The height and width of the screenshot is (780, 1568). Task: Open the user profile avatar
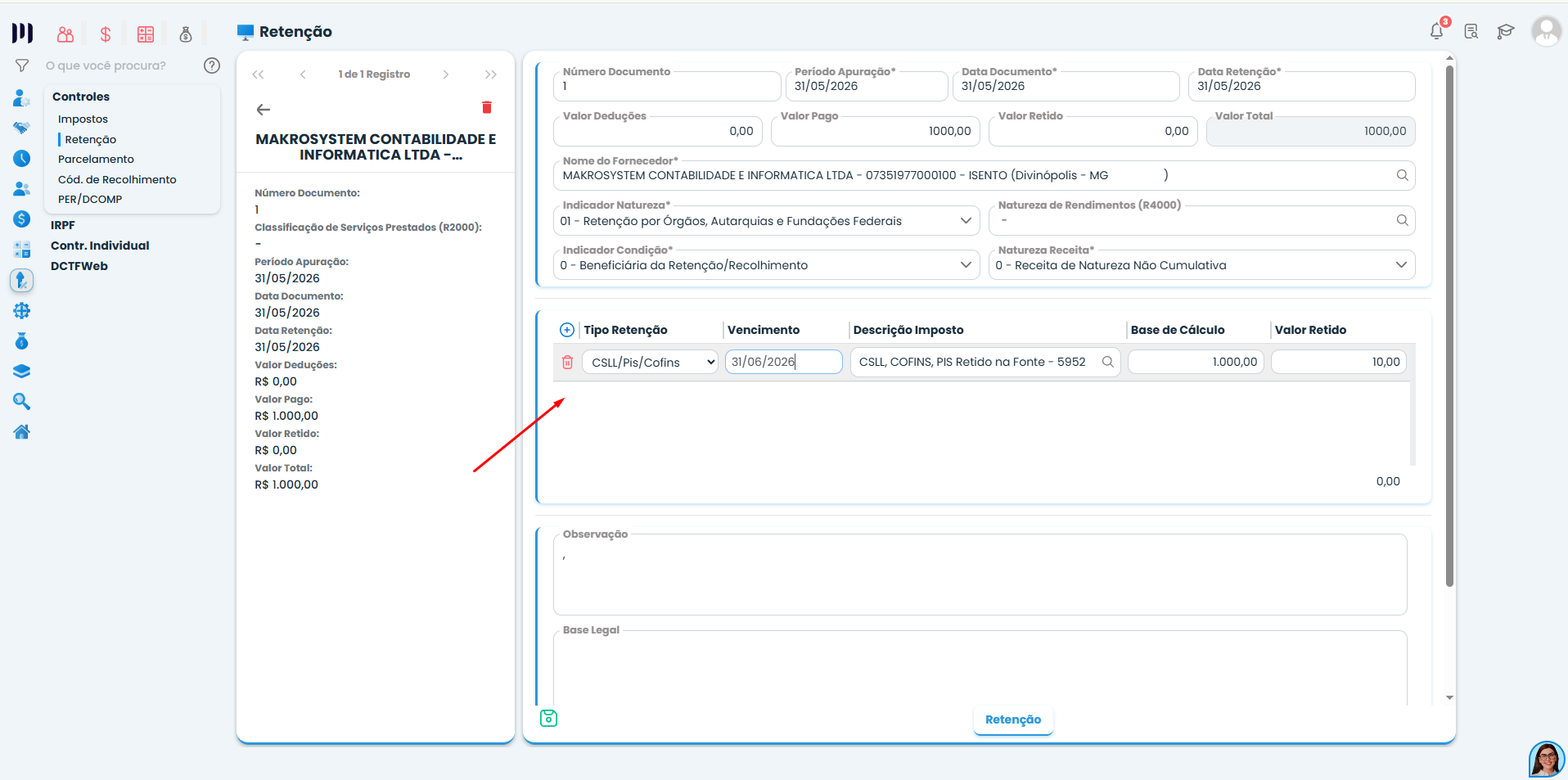[1546, 32]
